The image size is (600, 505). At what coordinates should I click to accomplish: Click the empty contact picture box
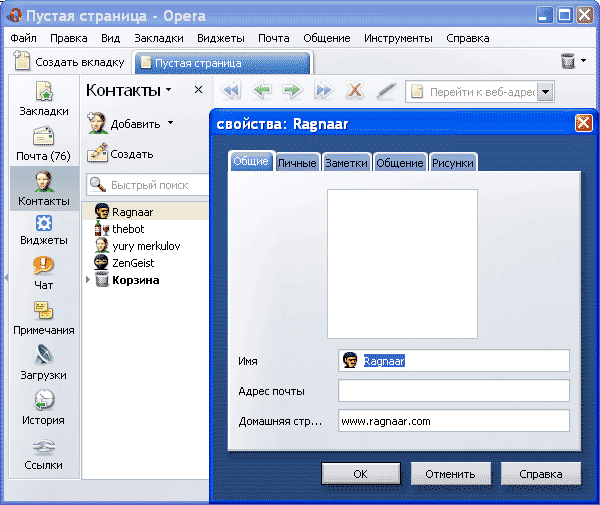(402, 264)
